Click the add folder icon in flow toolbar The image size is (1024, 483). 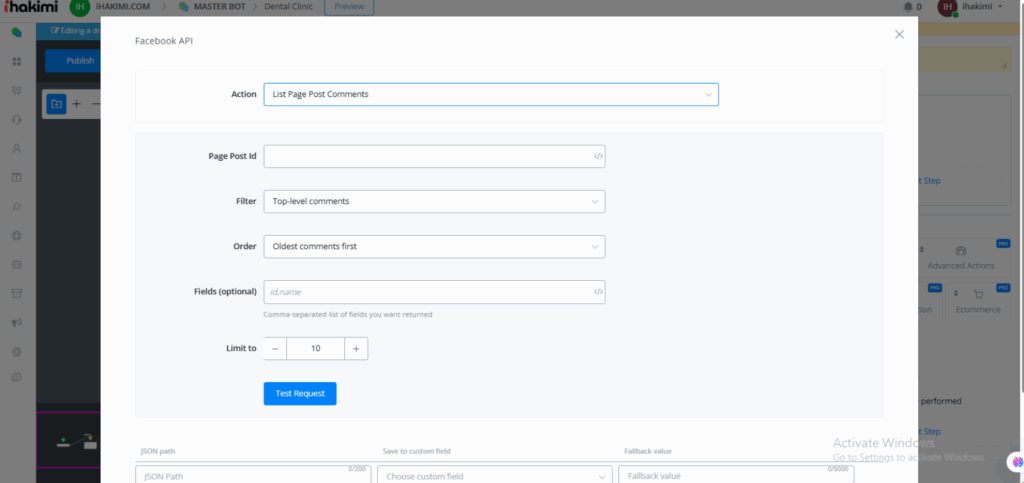pos(56,103)
